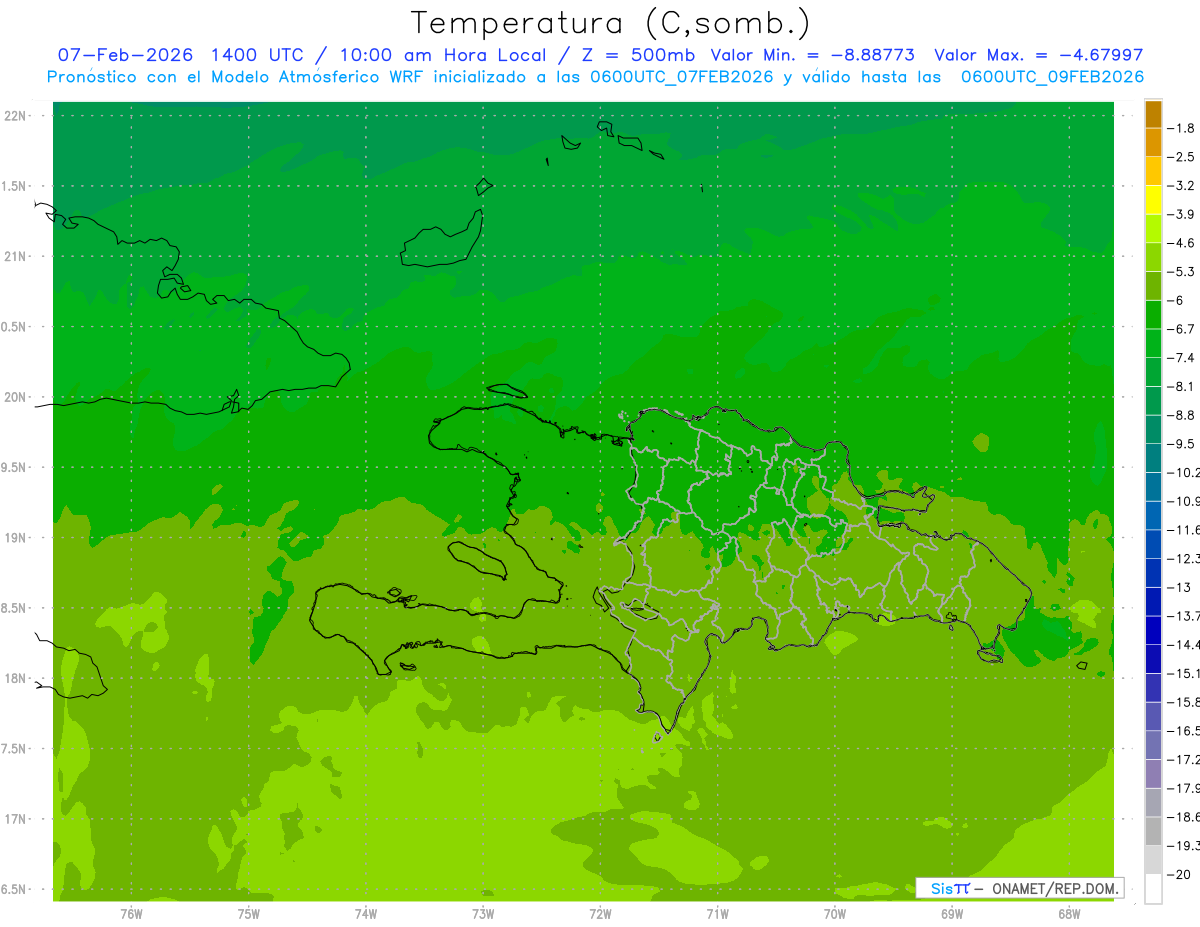
Task: Click 'Valor Max. = -4.67997' text
Action: point(1038,55)
